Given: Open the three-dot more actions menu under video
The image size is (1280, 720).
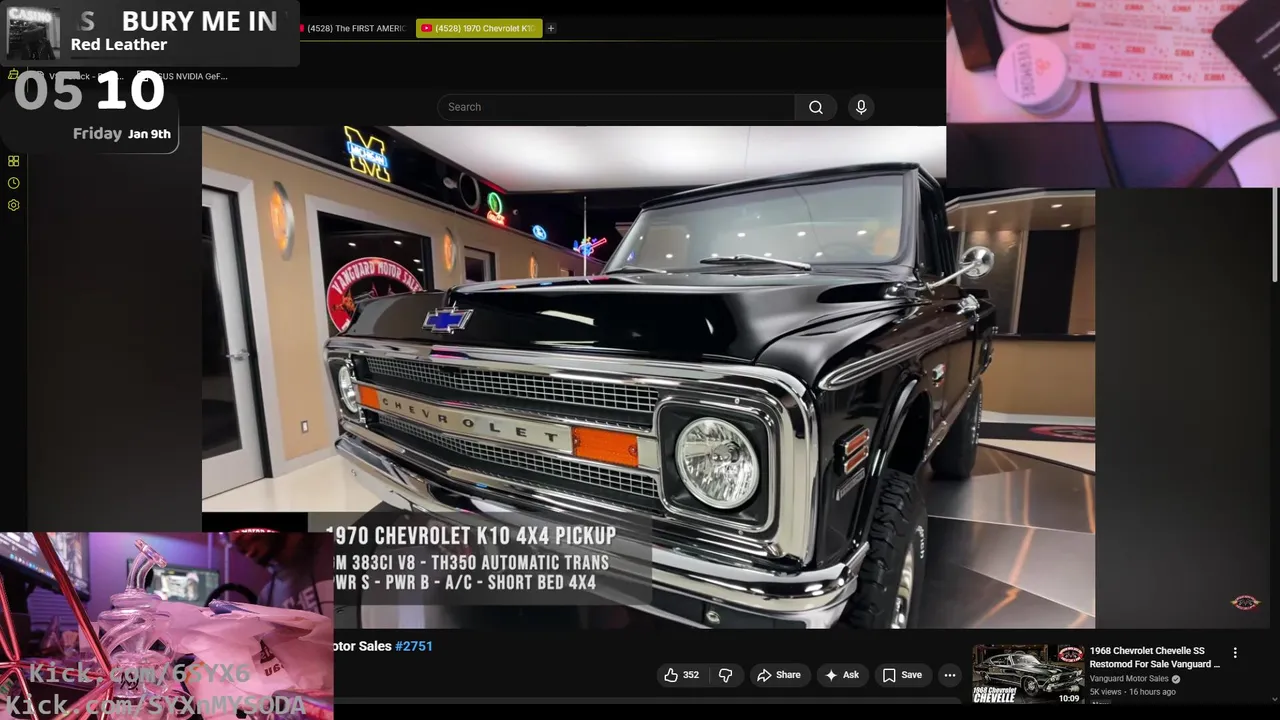Looking at the screenshot, I should click(x=950, y=675).
